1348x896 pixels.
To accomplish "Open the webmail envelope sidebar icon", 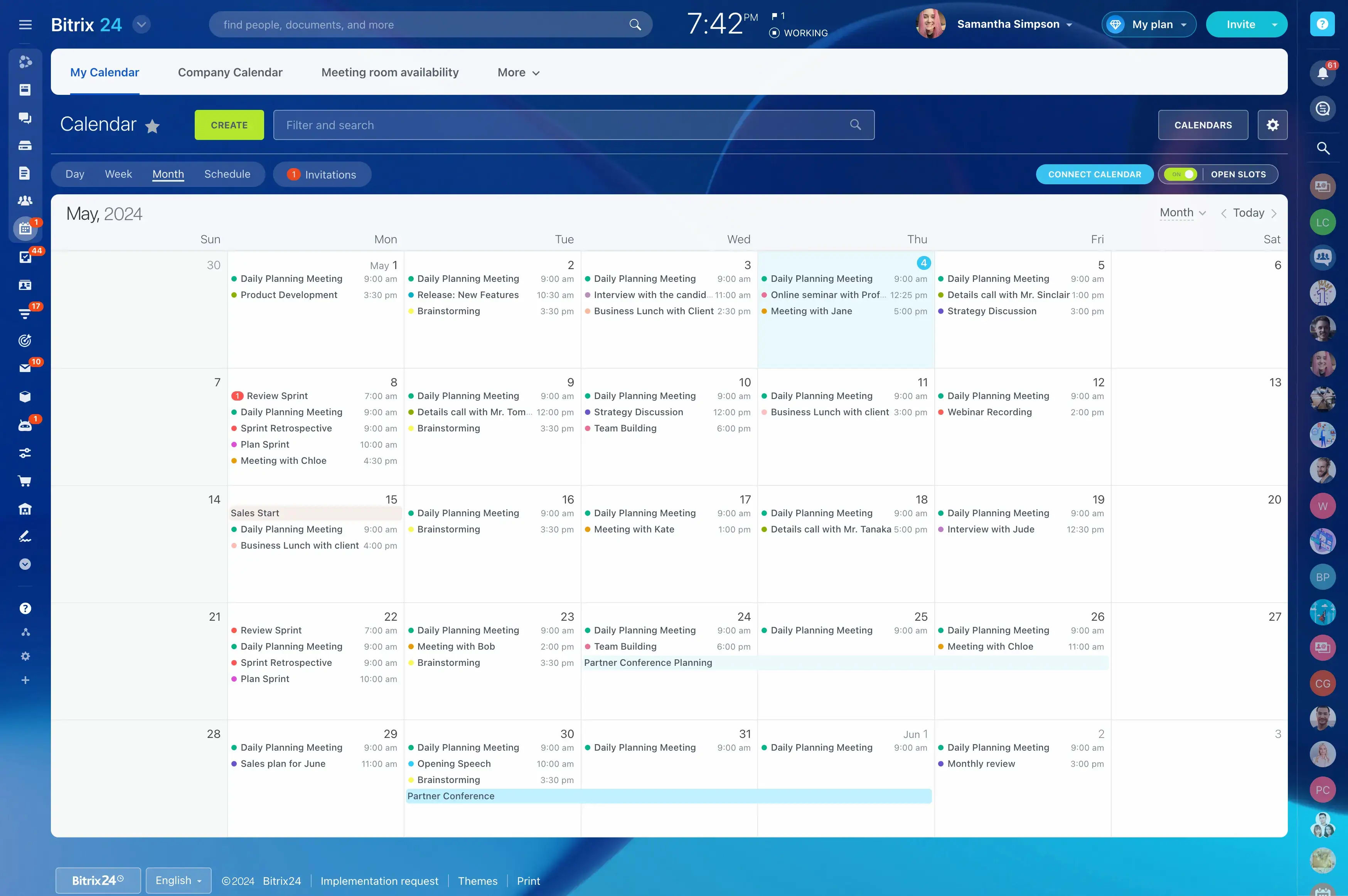I will pos(25,369).
